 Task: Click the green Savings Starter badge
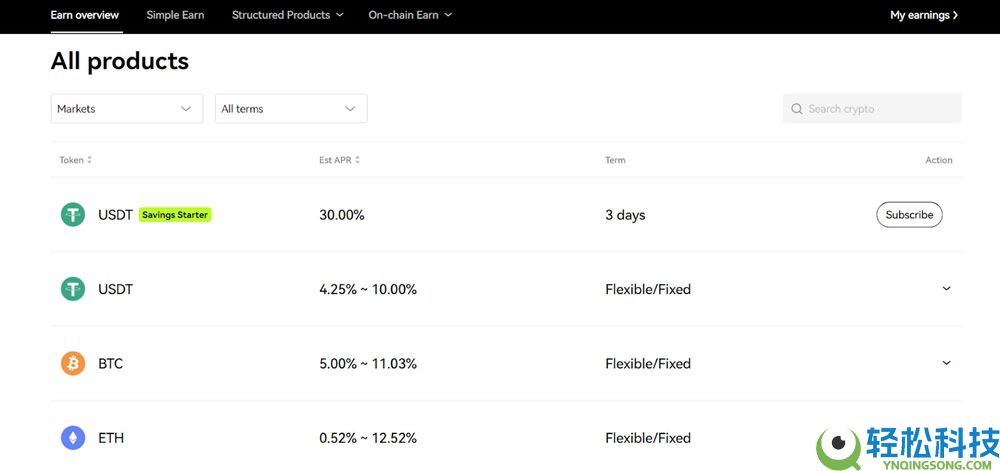(x=175, y=215)
